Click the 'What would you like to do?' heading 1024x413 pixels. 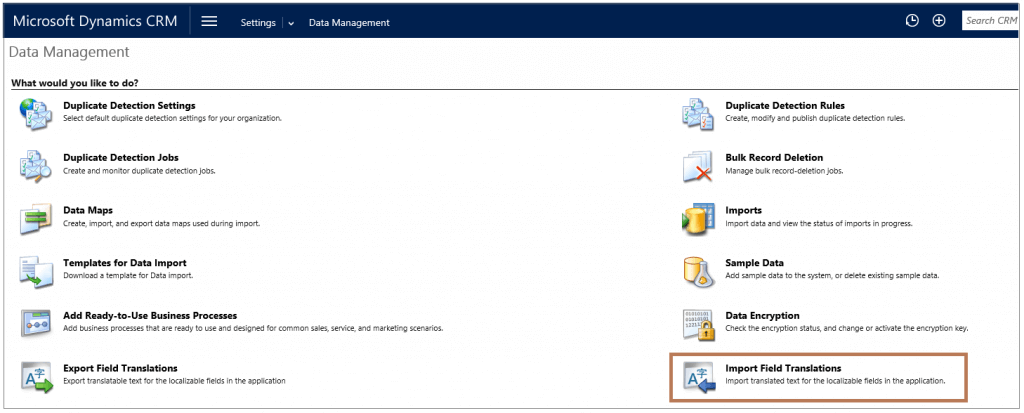pyautogui.click(x=76, y=84)
